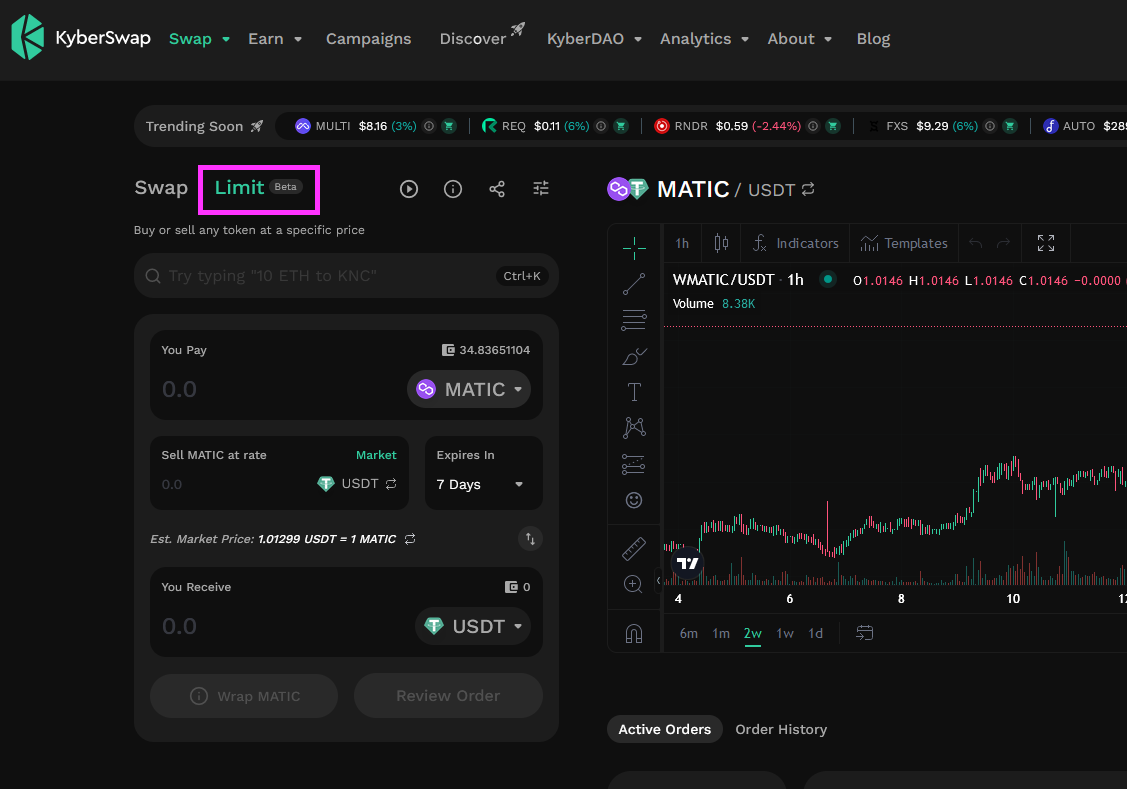The image size is (1127, 789).
Task: Select the text annotation tool
Action: click(x=634, y=392)
